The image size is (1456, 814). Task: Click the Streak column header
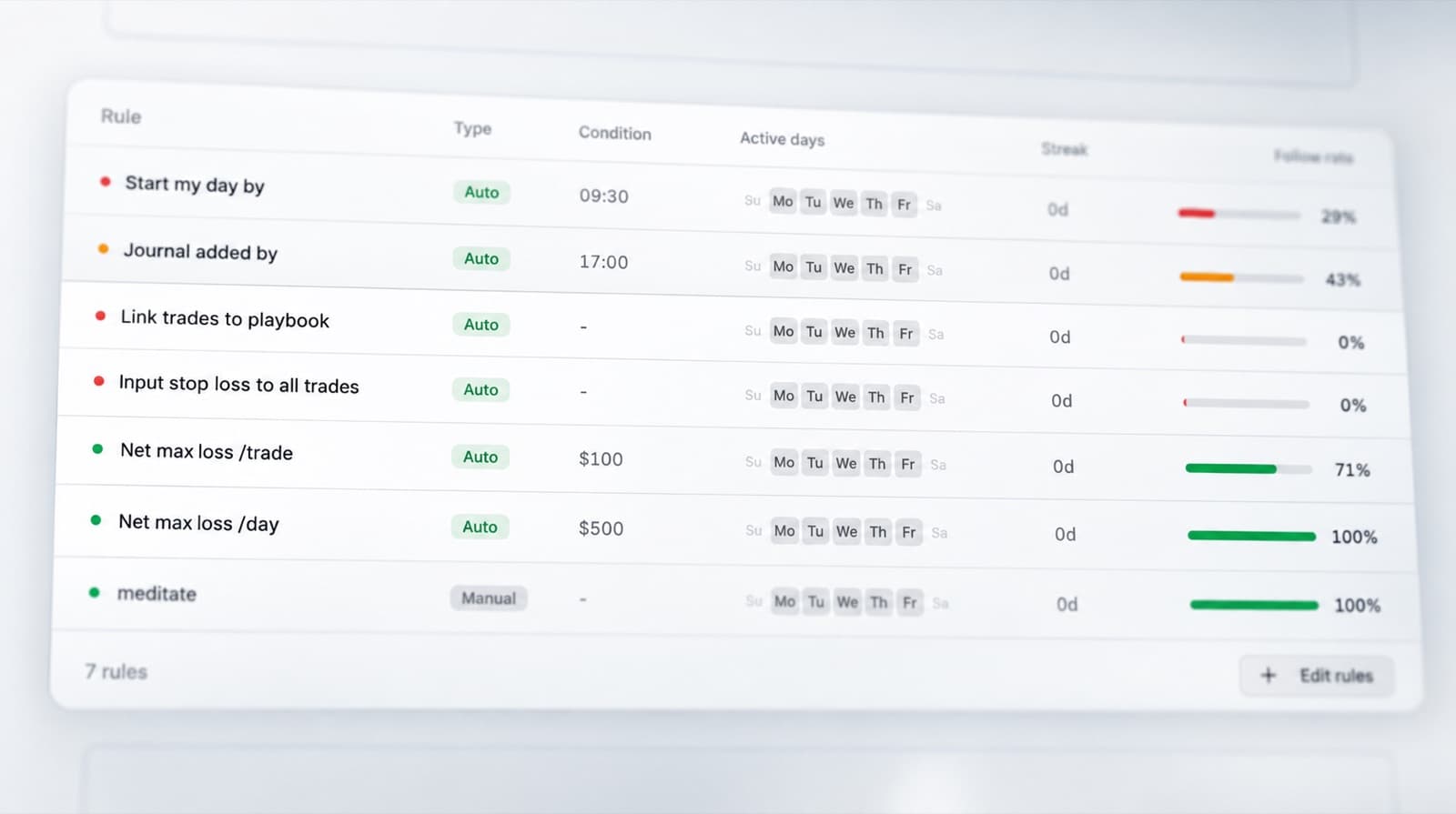tap(1064, 148)
